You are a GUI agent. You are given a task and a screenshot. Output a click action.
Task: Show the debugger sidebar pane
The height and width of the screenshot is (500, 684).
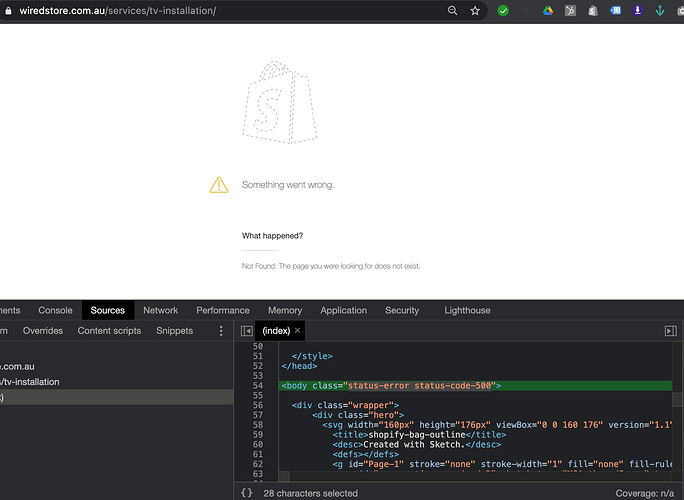671,331
